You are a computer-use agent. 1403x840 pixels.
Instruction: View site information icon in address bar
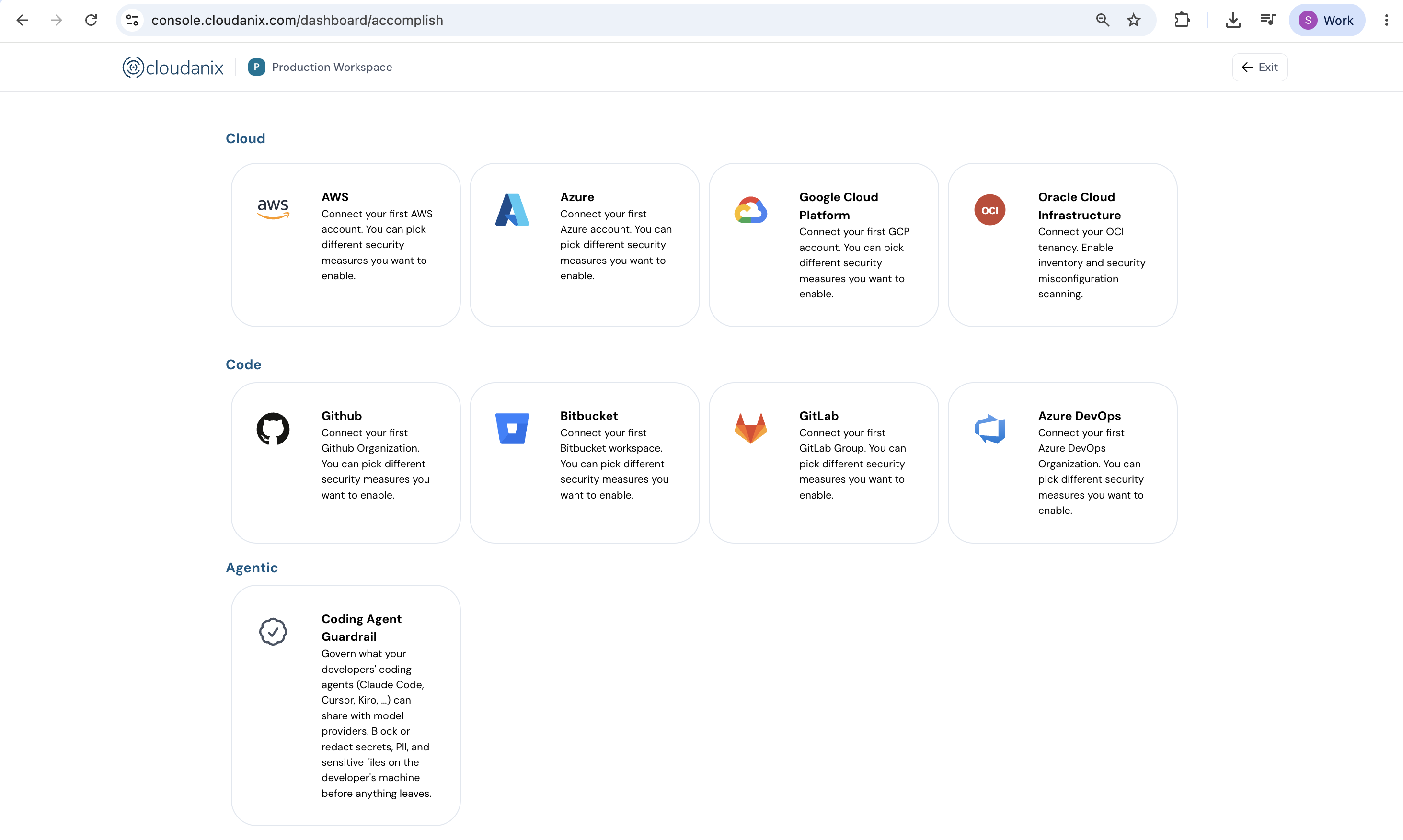tap(132, 21)
